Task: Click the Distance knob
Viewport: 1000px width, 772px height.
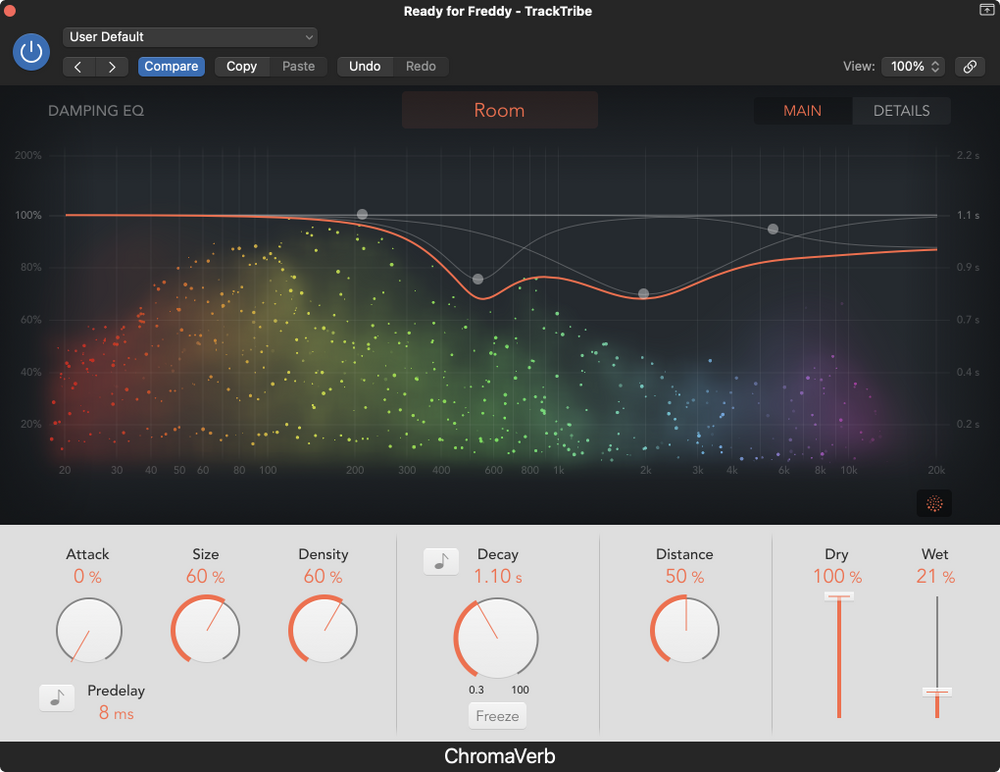Action: [x=685, y=630]
